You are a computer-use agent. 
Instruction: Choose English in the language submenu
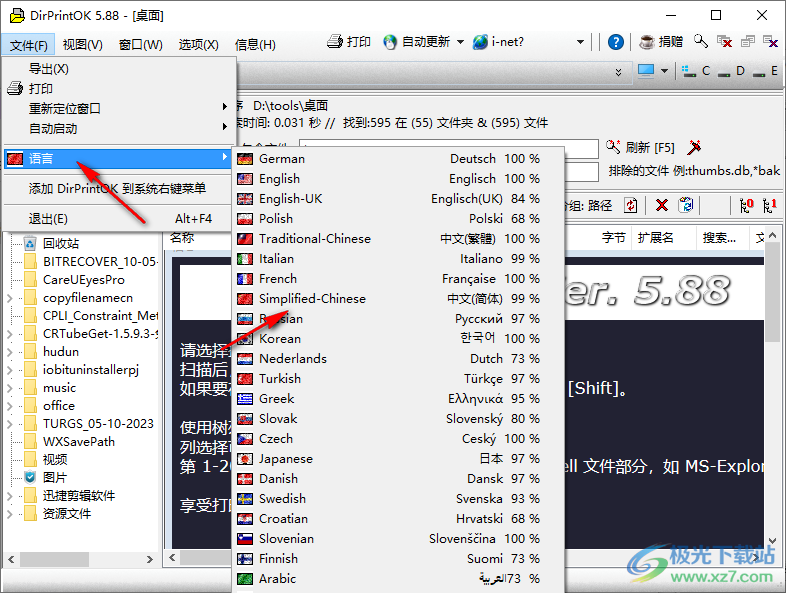click(279, 178)
